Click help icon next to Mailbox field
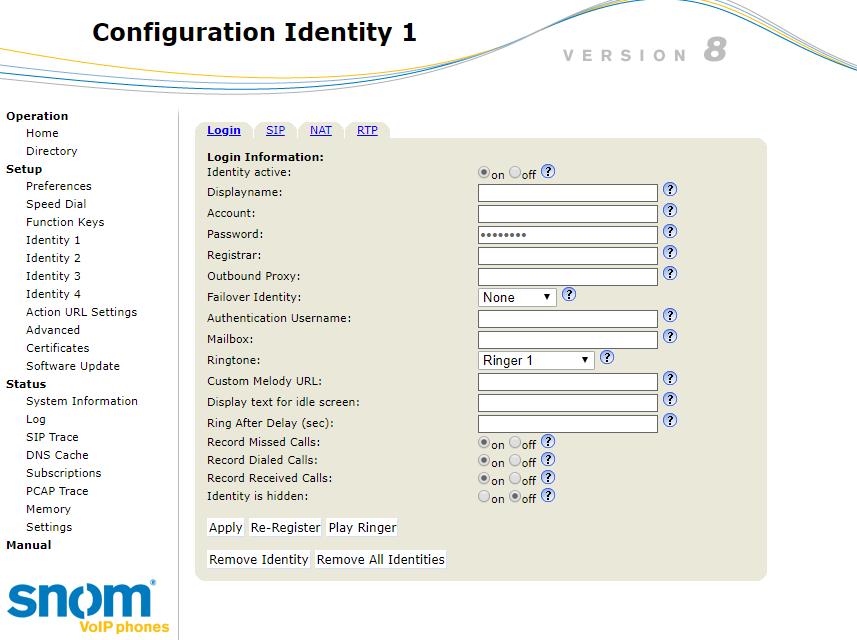Viewport: 857px width, 640px height. (x=670, y=337)
